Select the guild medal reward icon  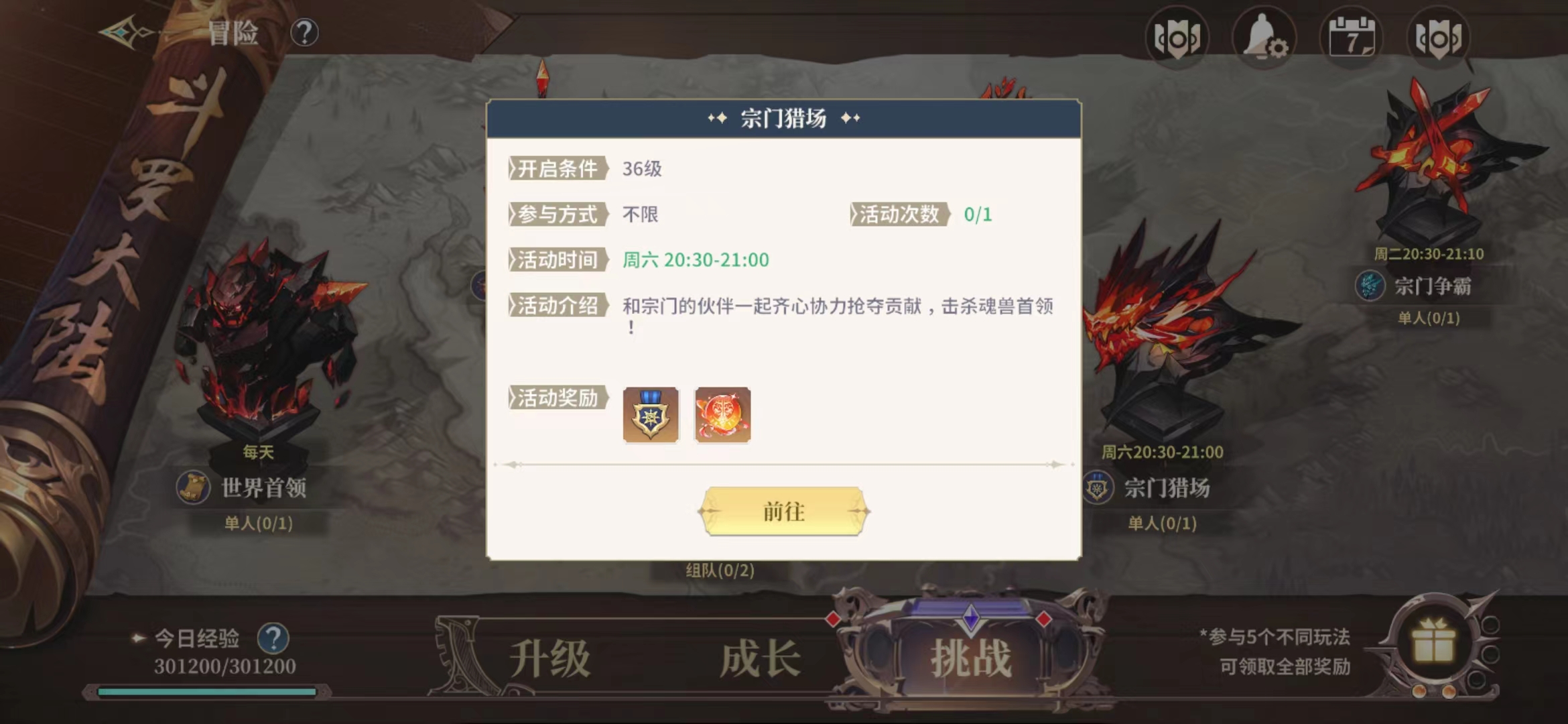(x=651, y=415)
